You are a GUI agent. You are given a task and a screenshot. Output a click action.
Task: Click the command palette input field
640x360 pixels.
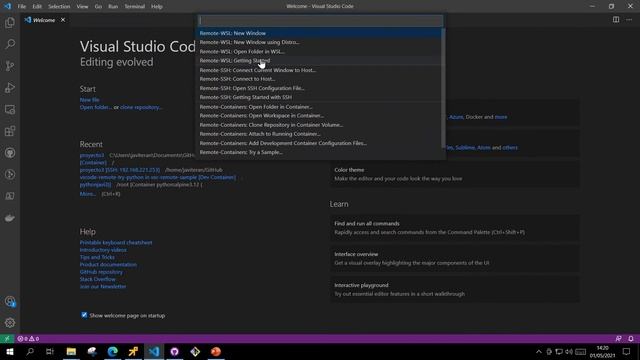320,20
